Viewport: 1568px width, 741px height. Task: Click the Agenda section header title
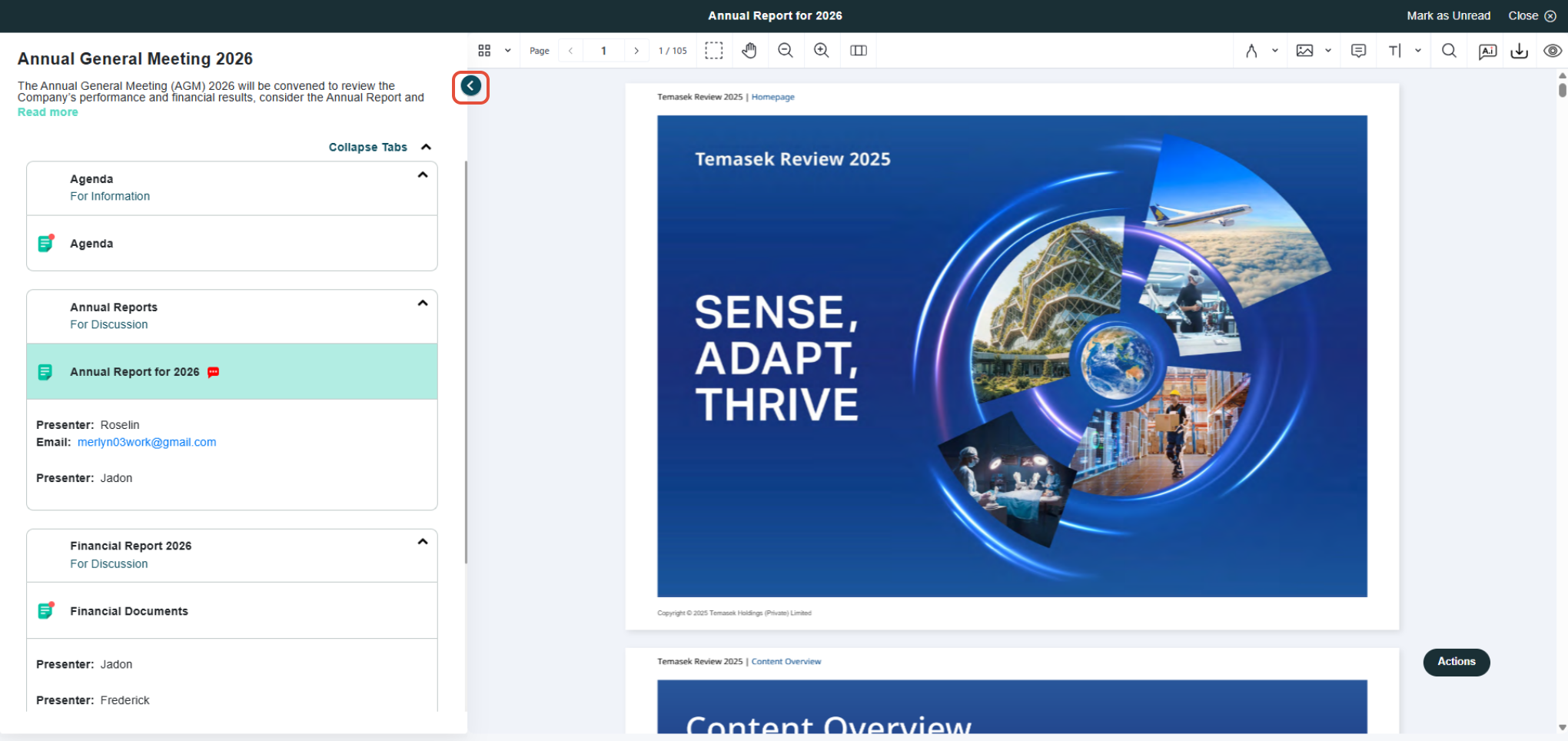[x=91, y=179]
